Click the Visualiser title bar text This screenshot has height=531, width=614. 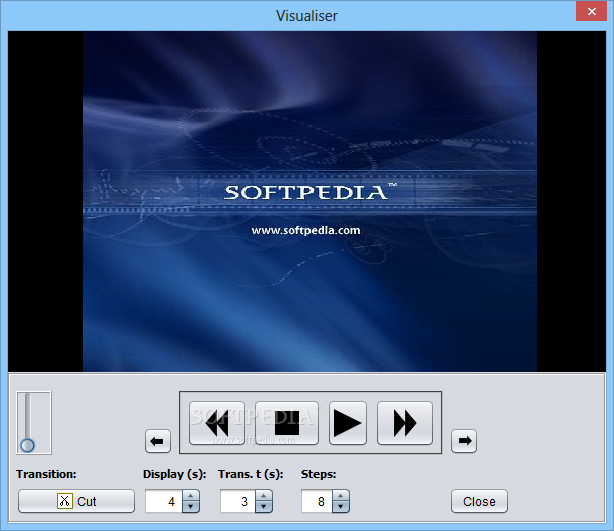[307, 16]
